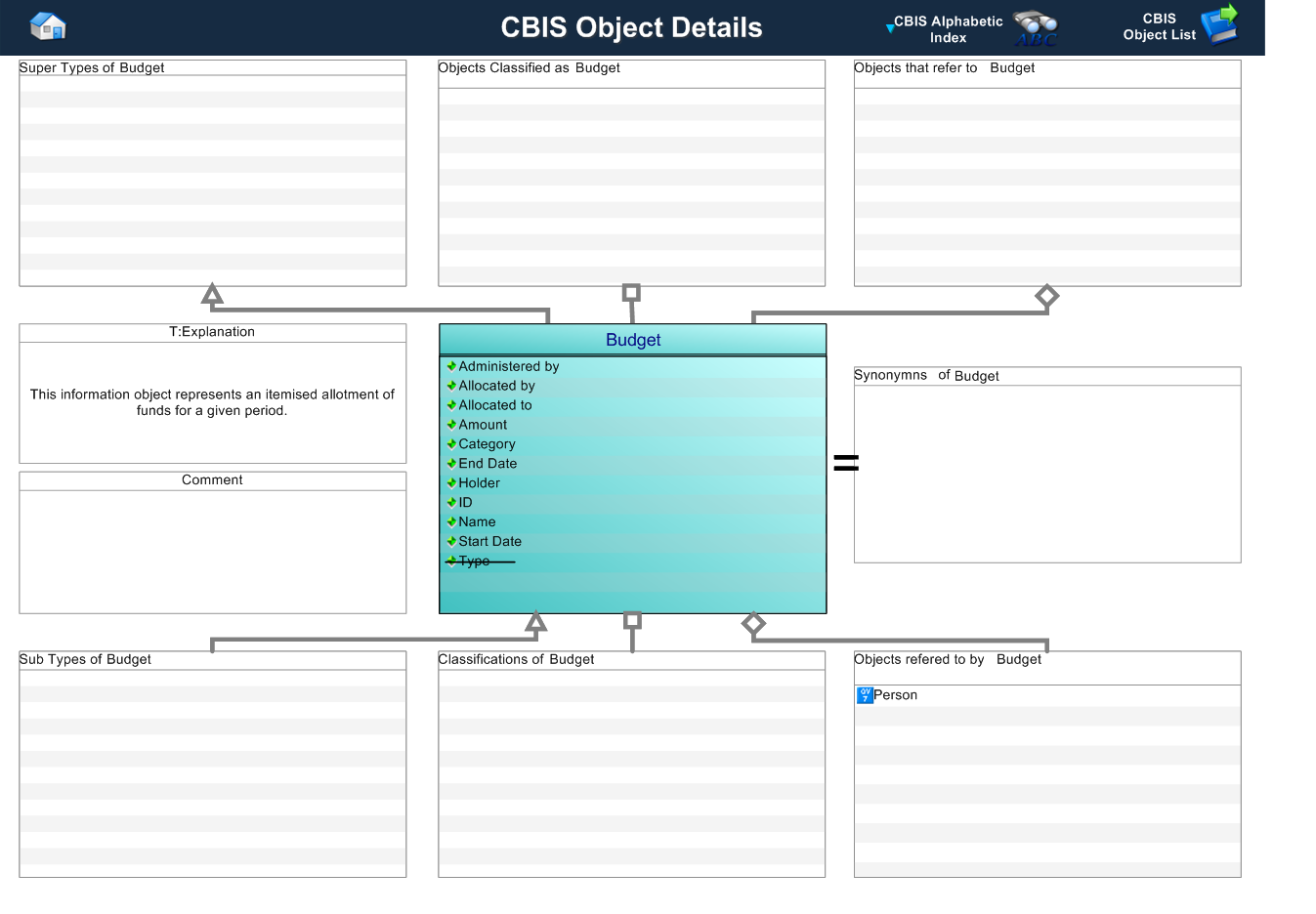This screenshot has height=914, width=1316.
Task: Select the Name attribute
Action: [x=477, y=522]
